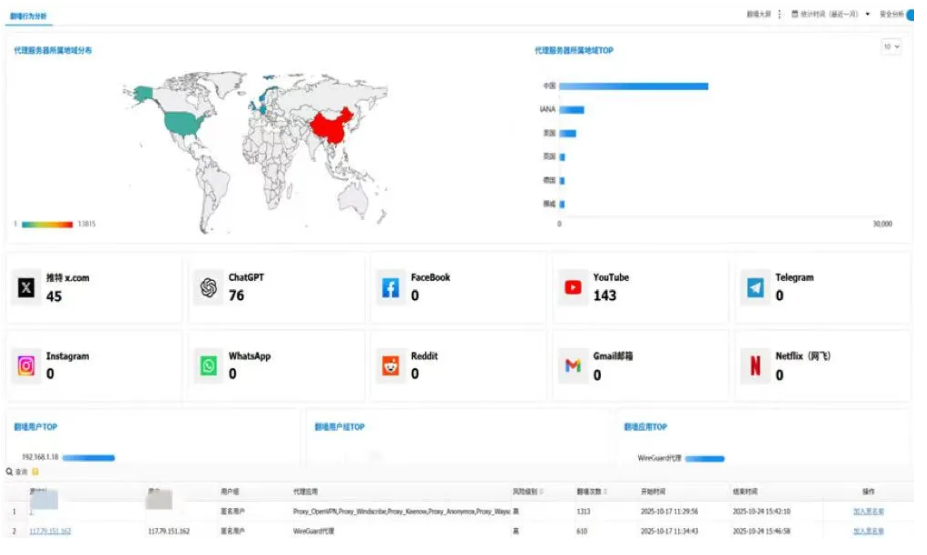This screenshot has width=927, height=555.
Task: Click the Reddit mascot icon
Action: (391, 366)
